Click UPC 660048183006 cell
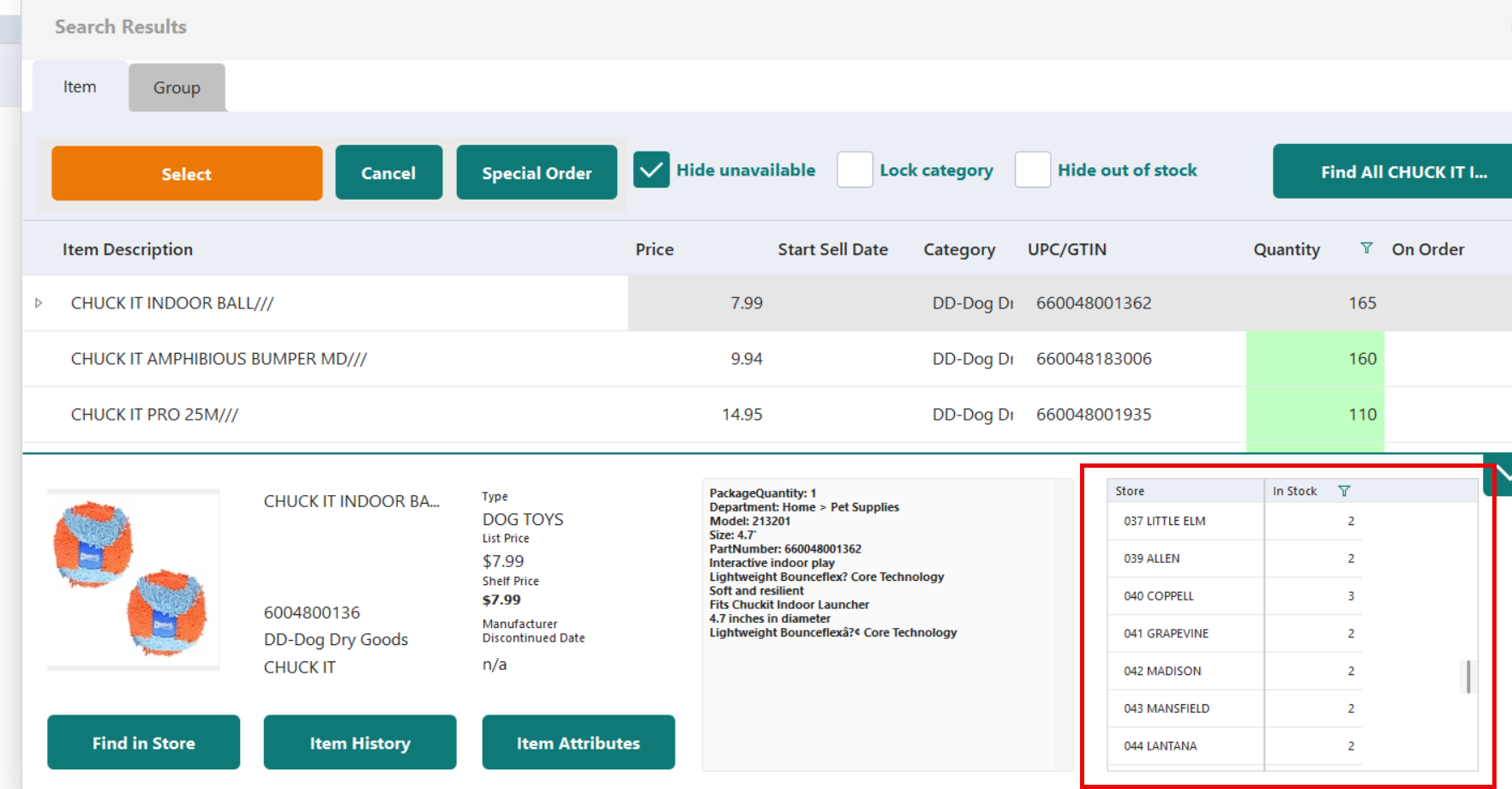Screen dimensions: 1512x789 click(x=1094, y=358)
